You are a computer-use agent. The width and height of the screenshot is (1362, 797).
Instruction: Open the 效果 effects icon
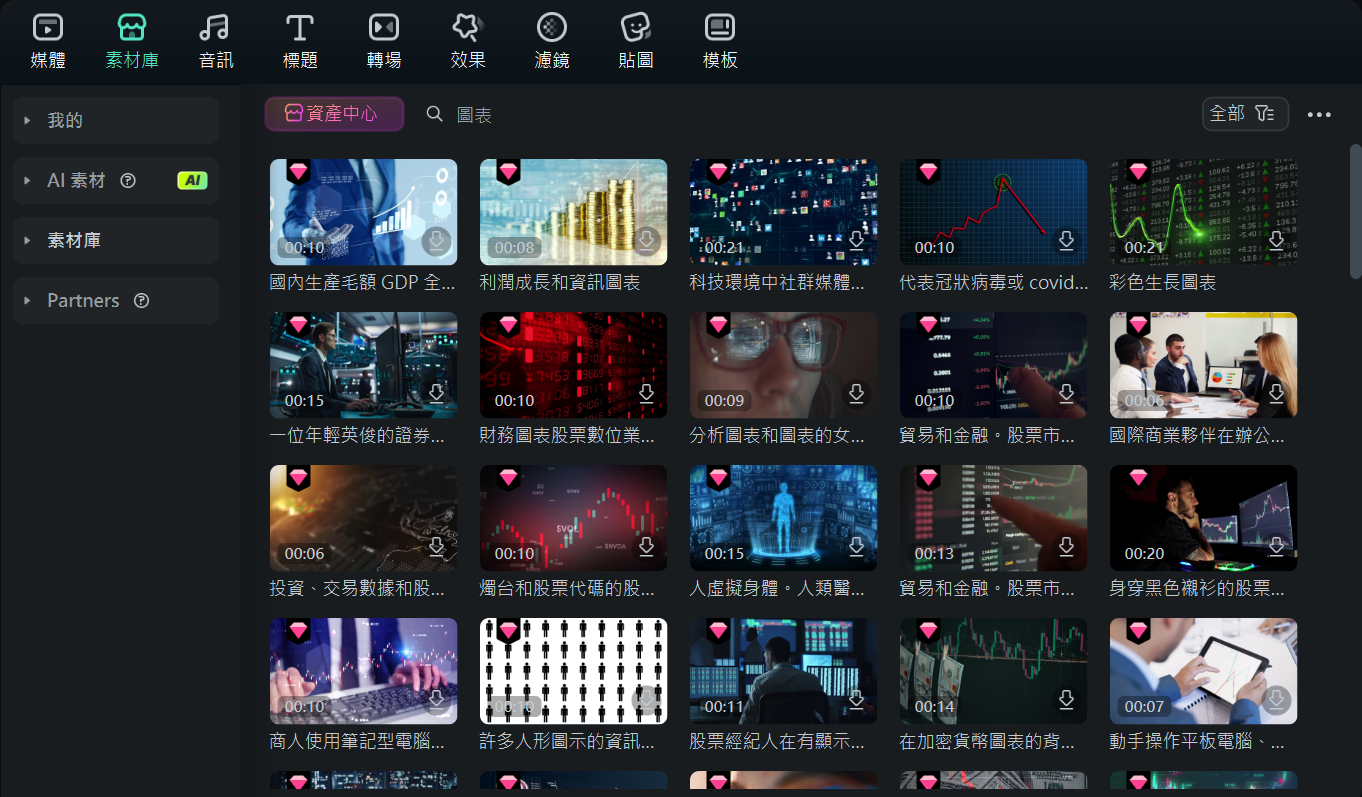[x=468, y=41]
